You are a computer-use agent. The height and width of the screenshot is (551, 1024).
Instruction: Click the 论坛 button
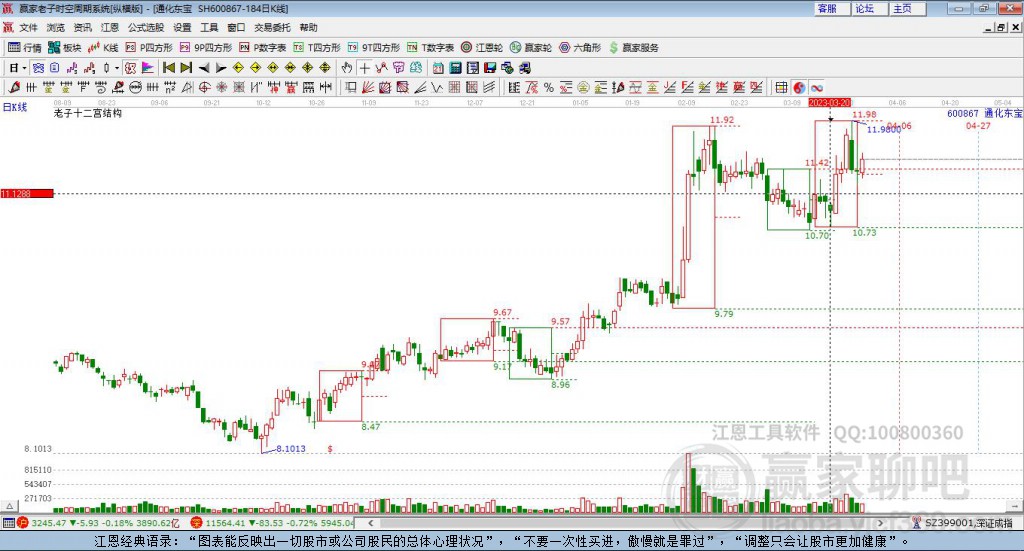869,8
